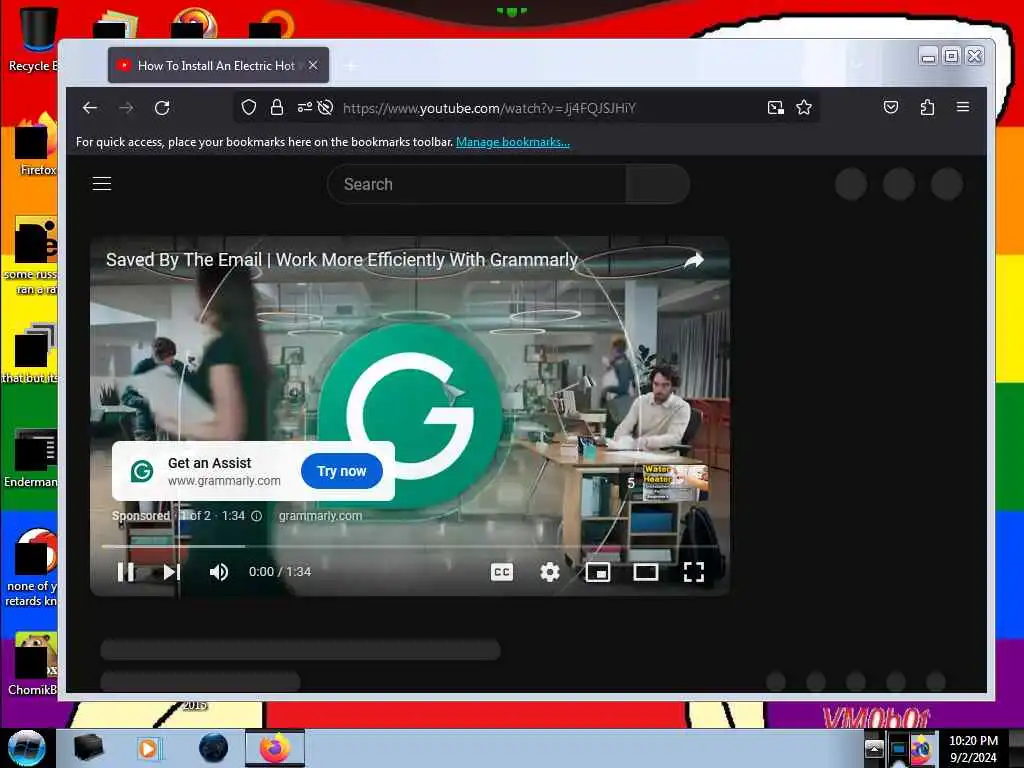Image resolution: width=1024 pixels, height=768 pixels.
Task: Enter fullscreen on the video player
Action: click(694, 572)
